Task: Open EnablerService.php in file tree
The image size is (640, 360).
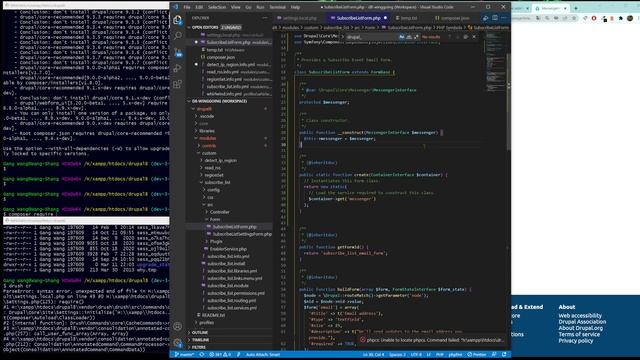Action: tap(229, 249)
